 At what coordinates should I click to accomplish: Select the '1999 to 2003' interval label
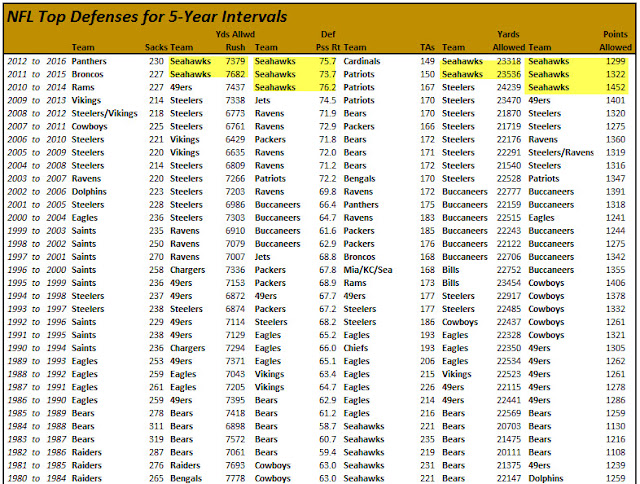point(36,231)
